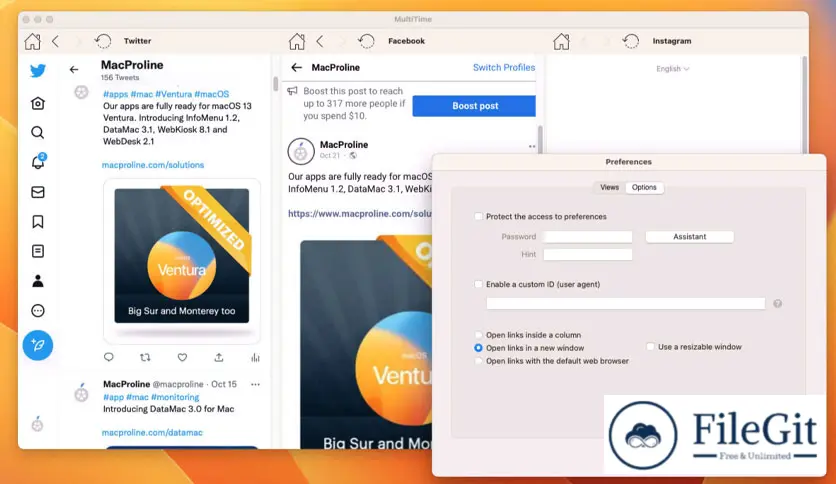This screenshot has width=836, height=484.
Task: Go home in the Facebook column
Action: pos(297,41)
